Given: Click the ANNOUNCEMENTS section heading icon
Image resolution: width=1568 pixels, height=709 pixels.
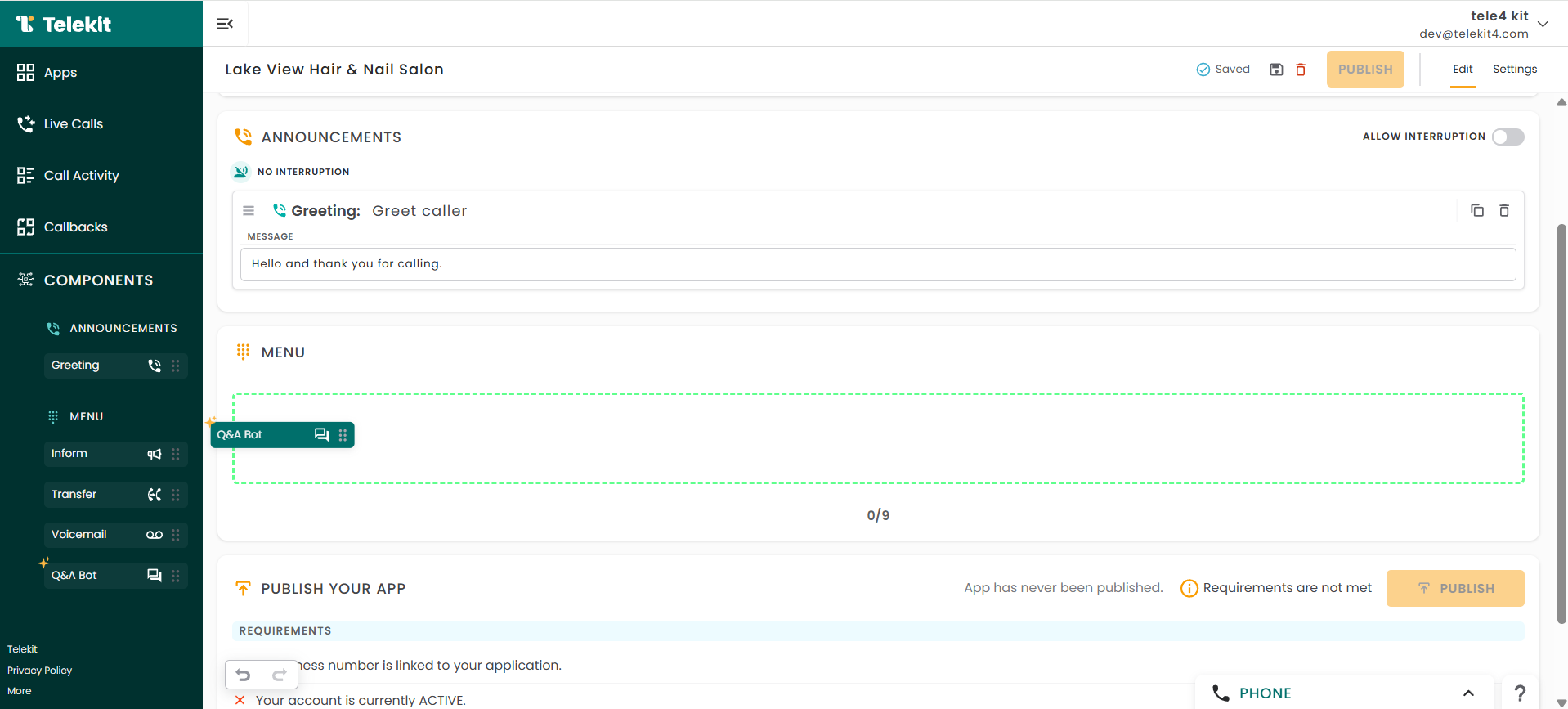Looking at the screenshot, I should pyautogui.click(x=243, y=137).
